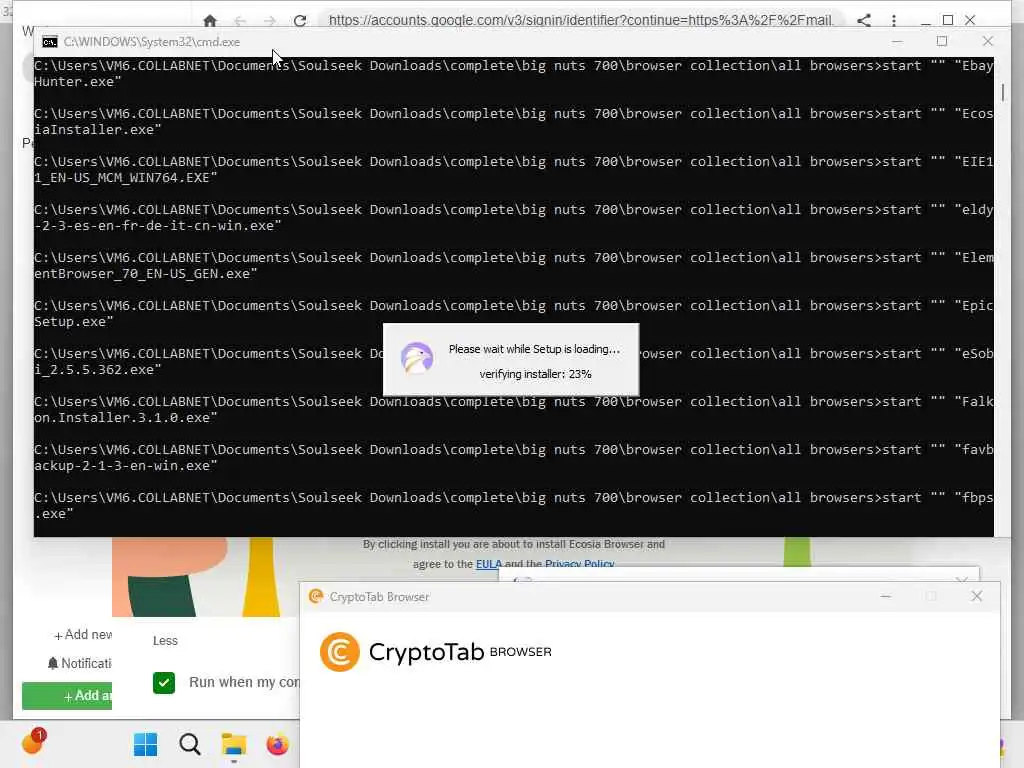Image resolution: width=1024 pixels, height=768 pixels.
Task: Reload the page with the refresh icon
Action: (300, 21)
